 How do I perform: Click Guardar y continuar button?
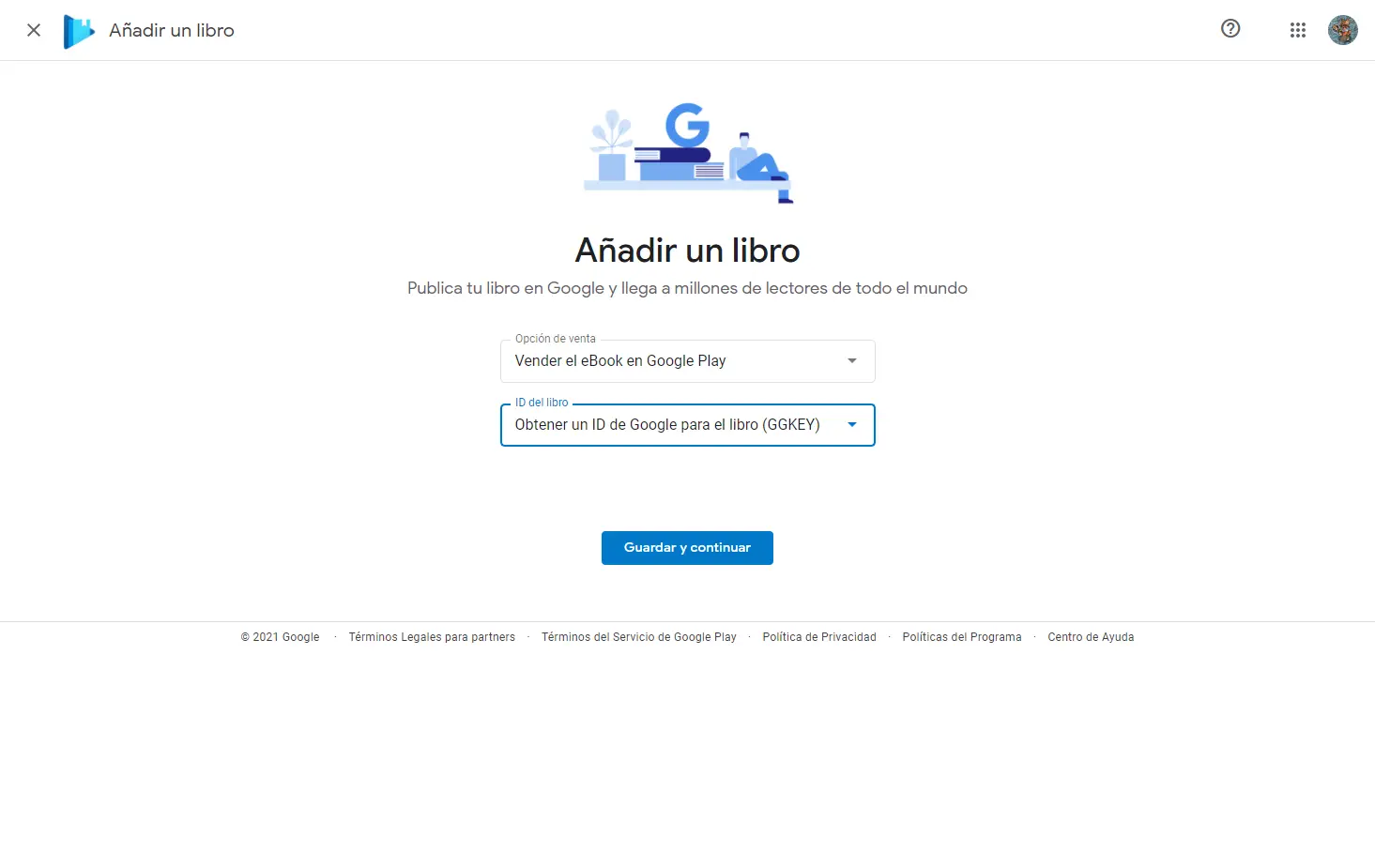[687, 548]
